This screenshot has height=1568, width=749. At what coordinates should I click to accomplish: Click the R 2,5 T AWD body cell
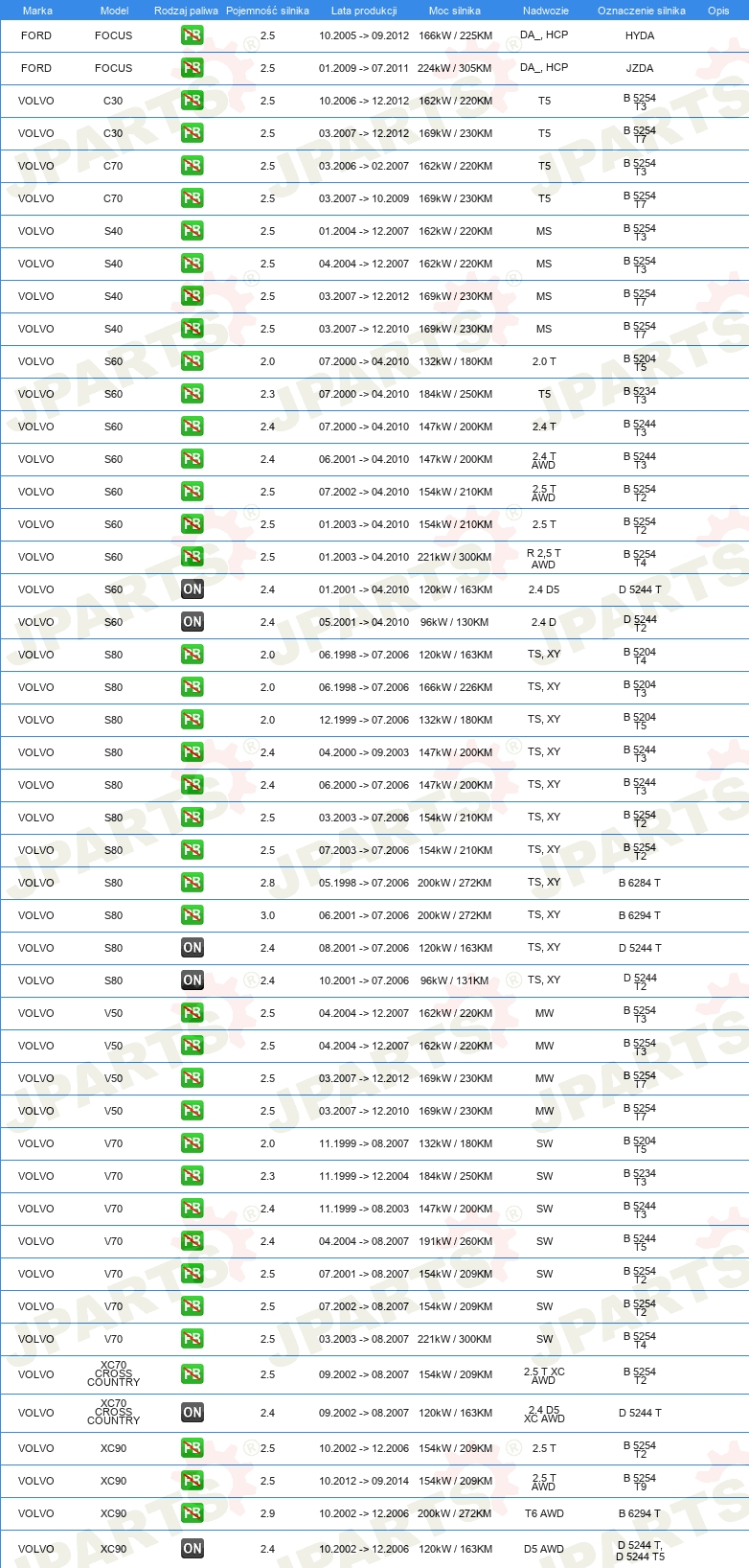544,558
